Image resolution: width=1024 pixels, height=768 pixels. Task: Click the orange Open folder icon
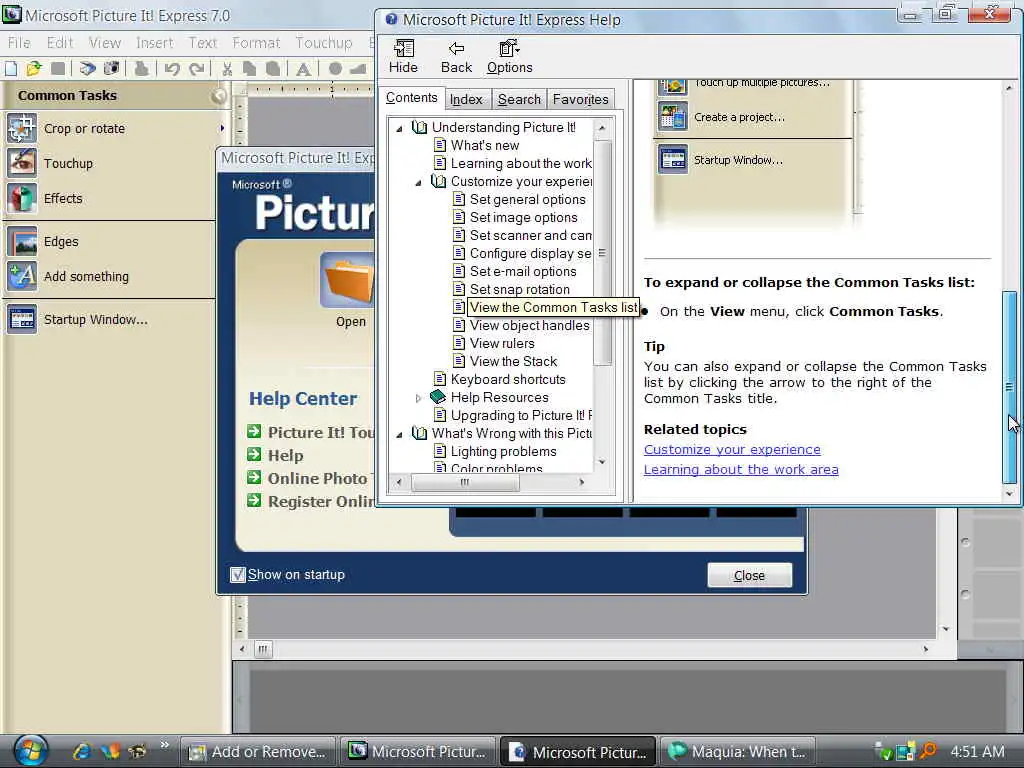347,280
